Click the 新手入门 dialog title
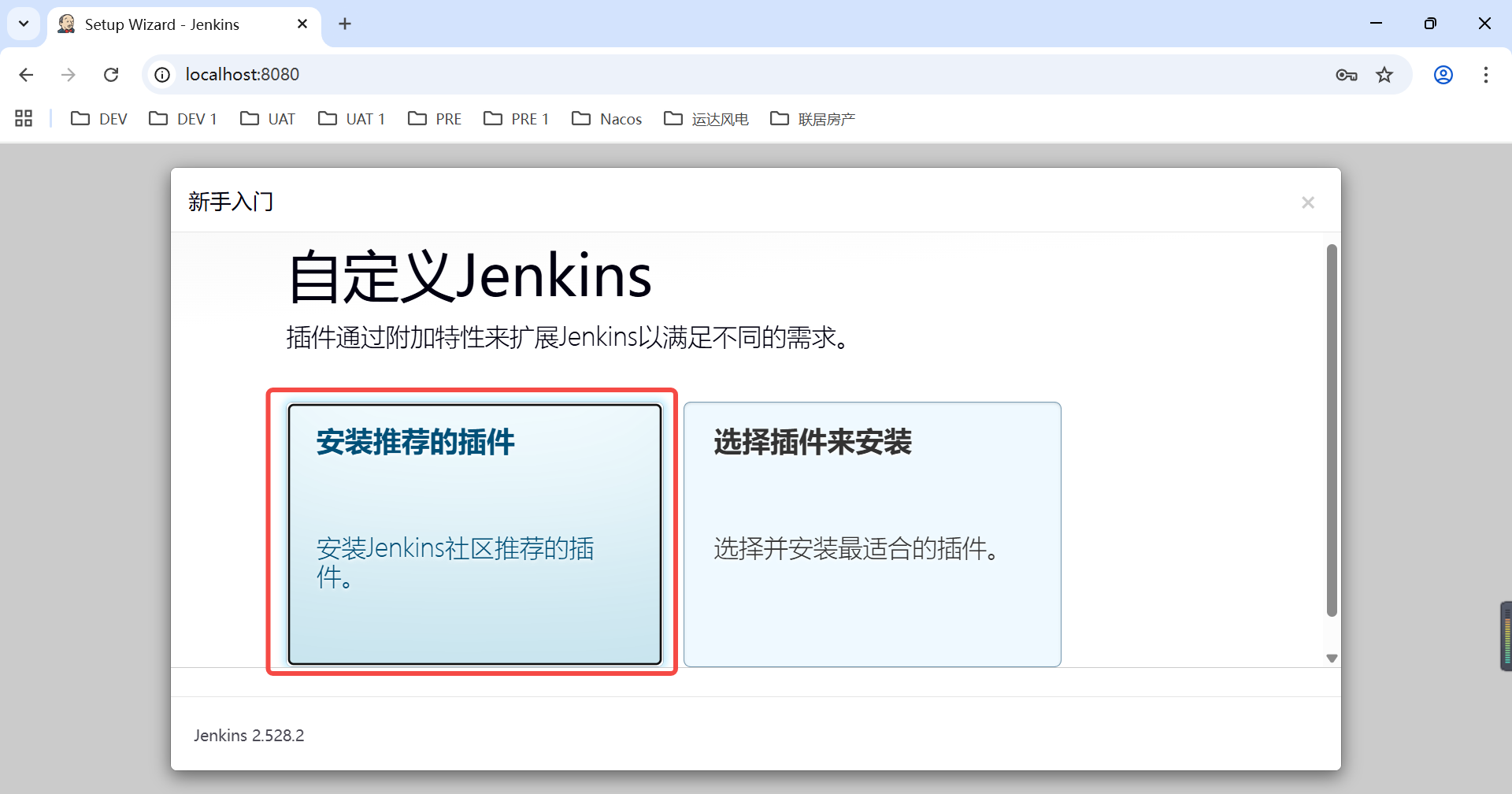Image resolution: width=1512 pixels, height=794 pixels. [x=231, y=202]
